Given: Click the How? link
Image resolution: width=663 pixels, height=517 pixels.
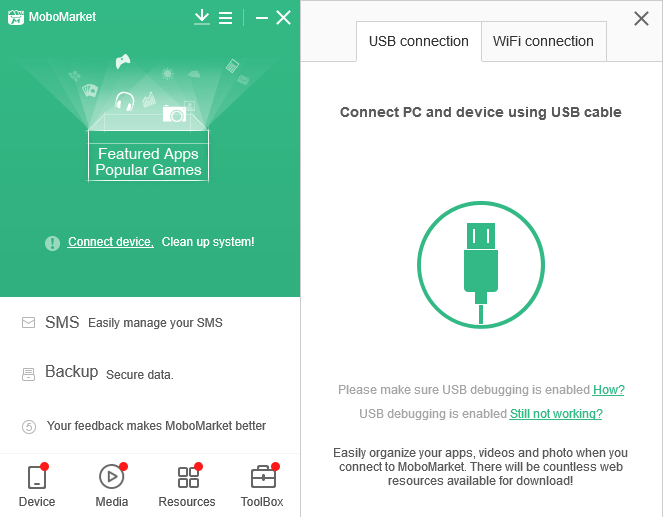Looking at the screenshot, I should coord(608,390).
